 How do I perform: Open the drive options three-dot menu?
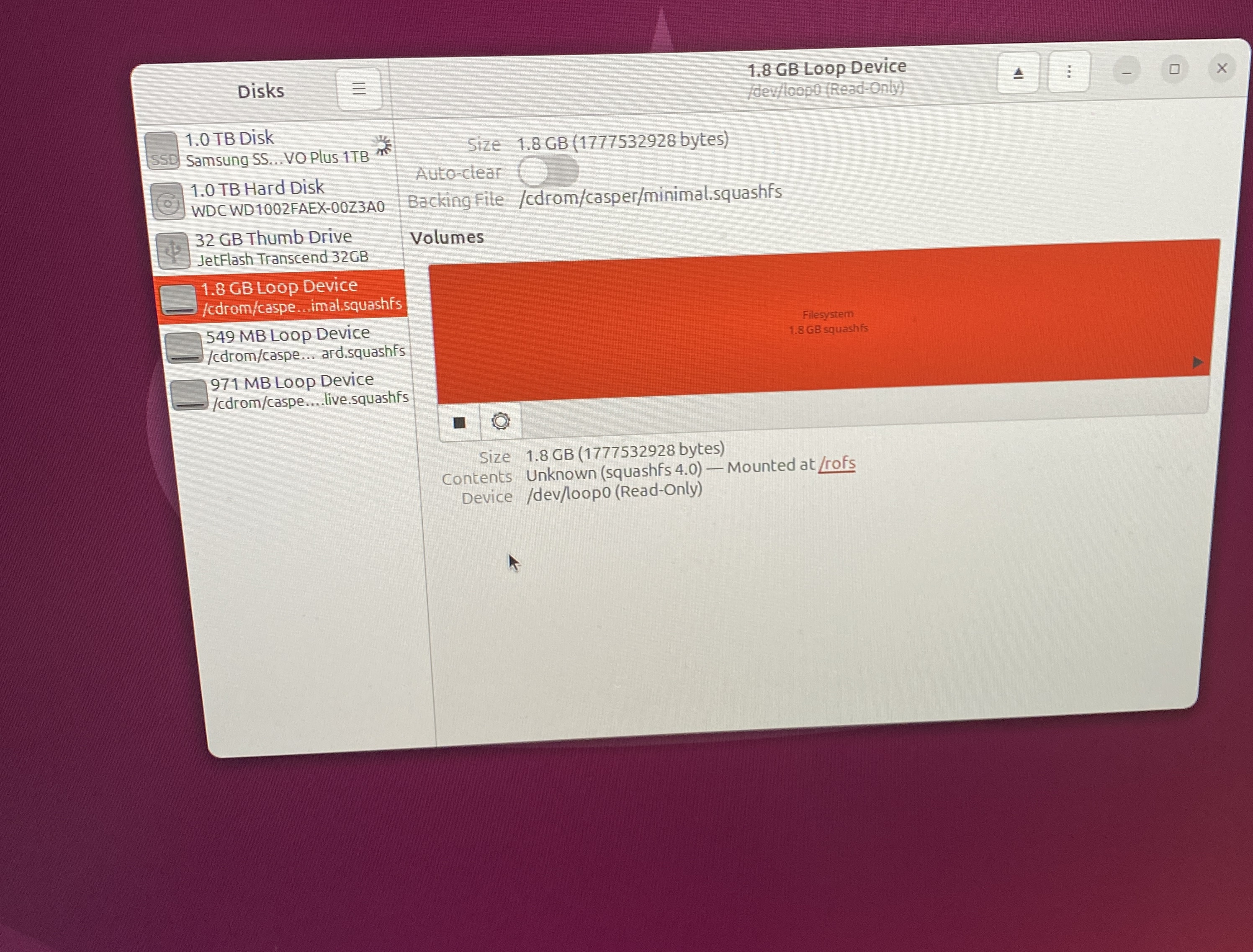tap(1069, 72)
